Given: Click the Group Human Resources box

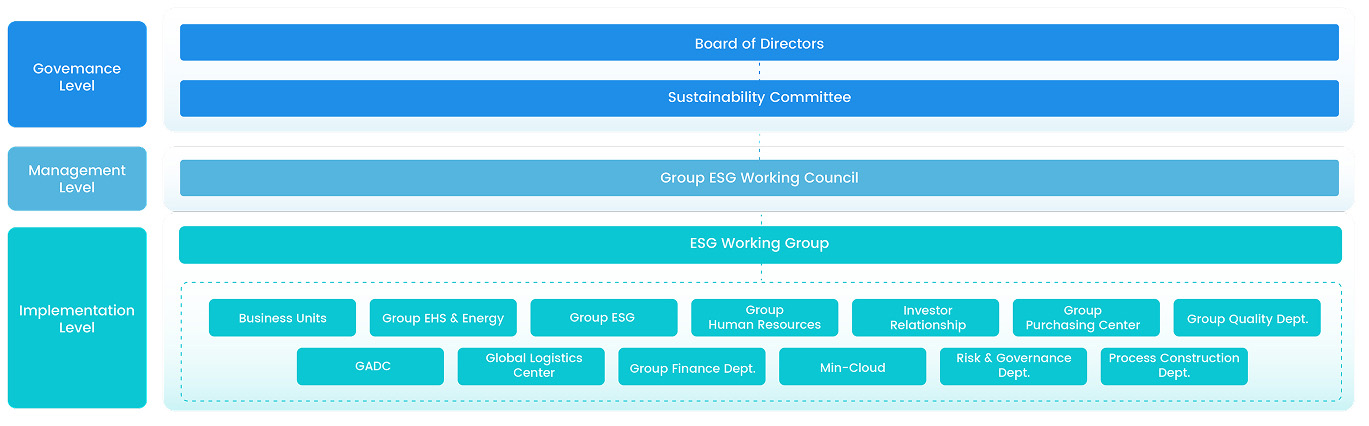Looking at the screenshot, I should 764,318.
